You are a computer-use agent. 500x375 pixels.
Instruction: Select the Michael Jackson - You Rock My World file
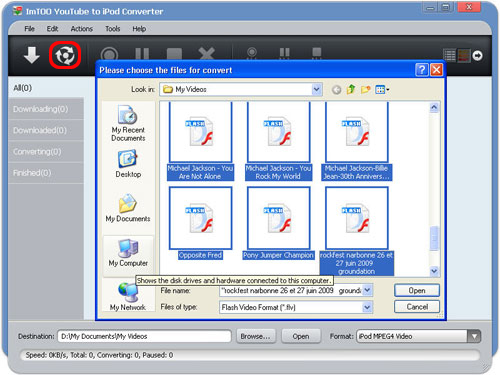tap(278, 141)
